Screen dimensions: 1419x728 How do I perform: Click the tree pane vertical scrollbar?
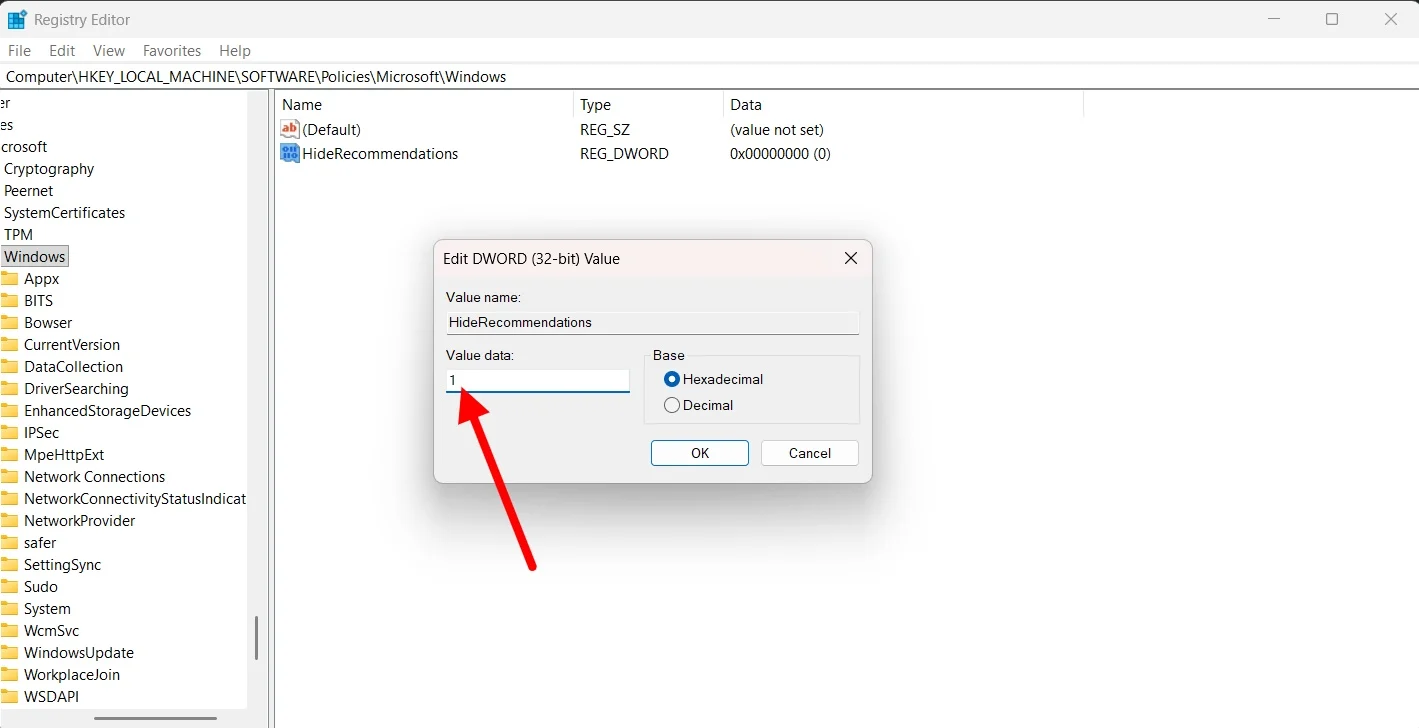tap(256, 637)
